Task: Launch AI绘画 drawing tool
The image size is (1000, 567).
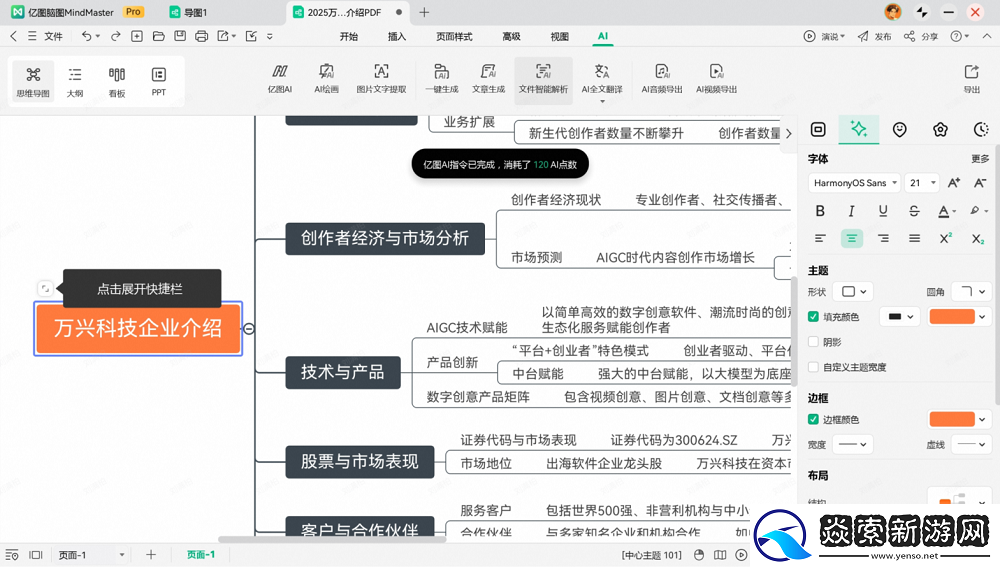Action: coord(327,80)
